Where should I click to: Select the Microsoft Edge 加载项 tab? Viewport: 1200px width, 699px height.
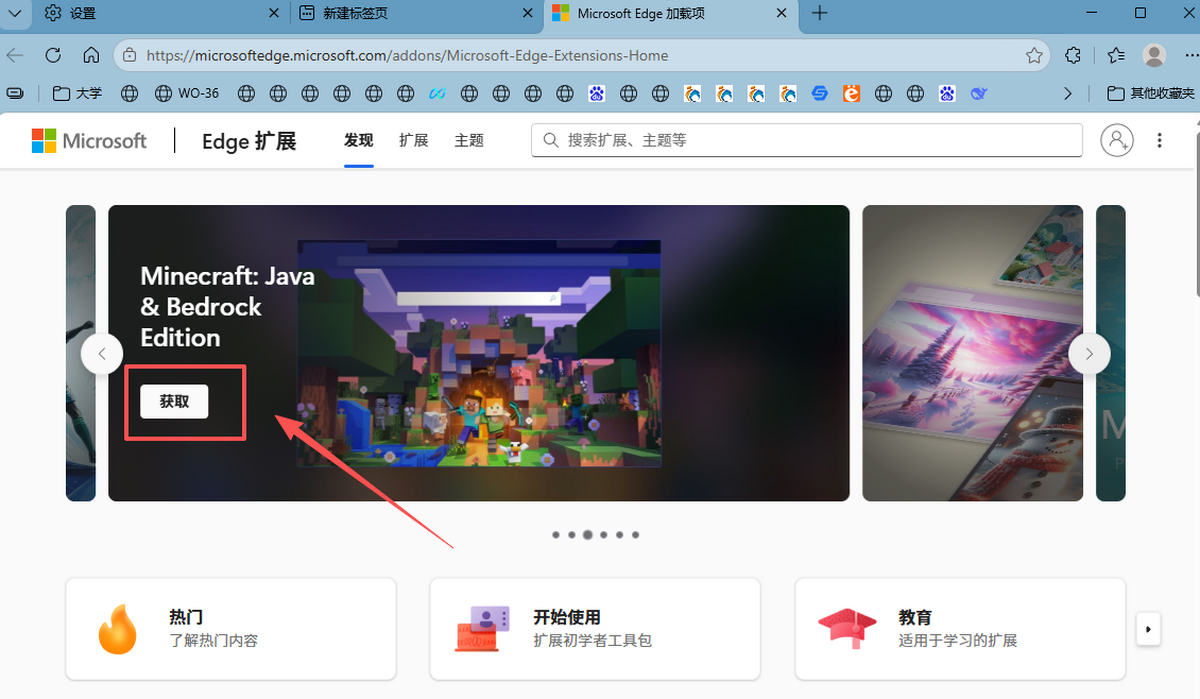[x=670, y=13]
